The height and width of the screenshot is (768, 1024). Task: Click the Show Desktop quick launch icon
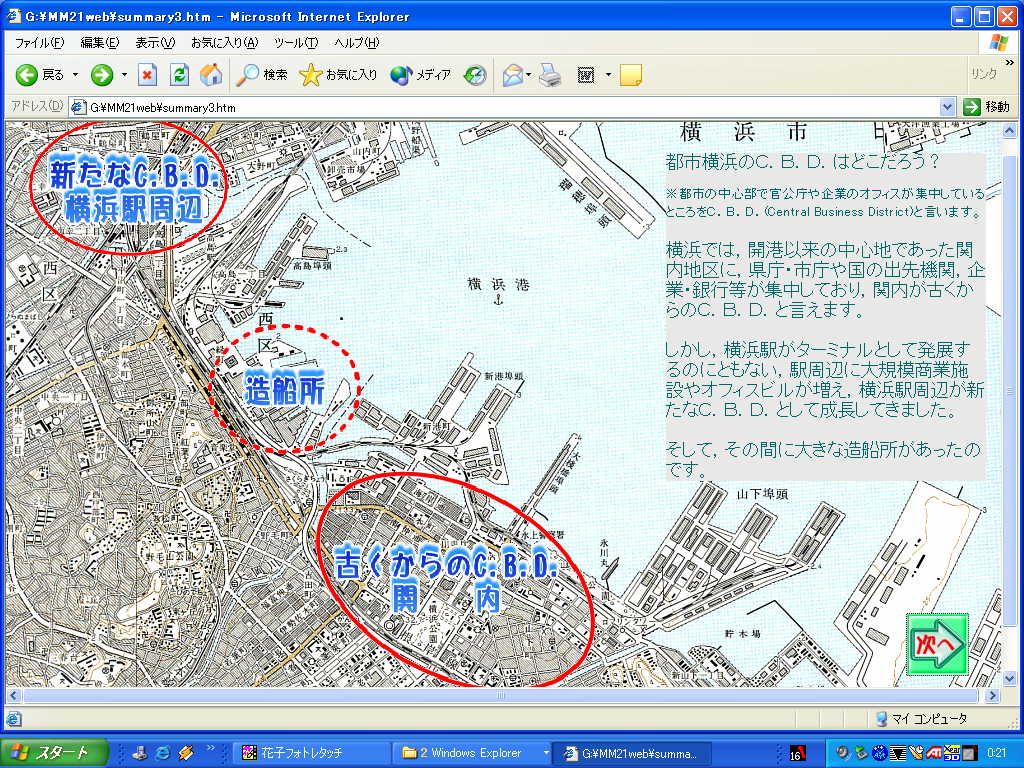(140, 753)
